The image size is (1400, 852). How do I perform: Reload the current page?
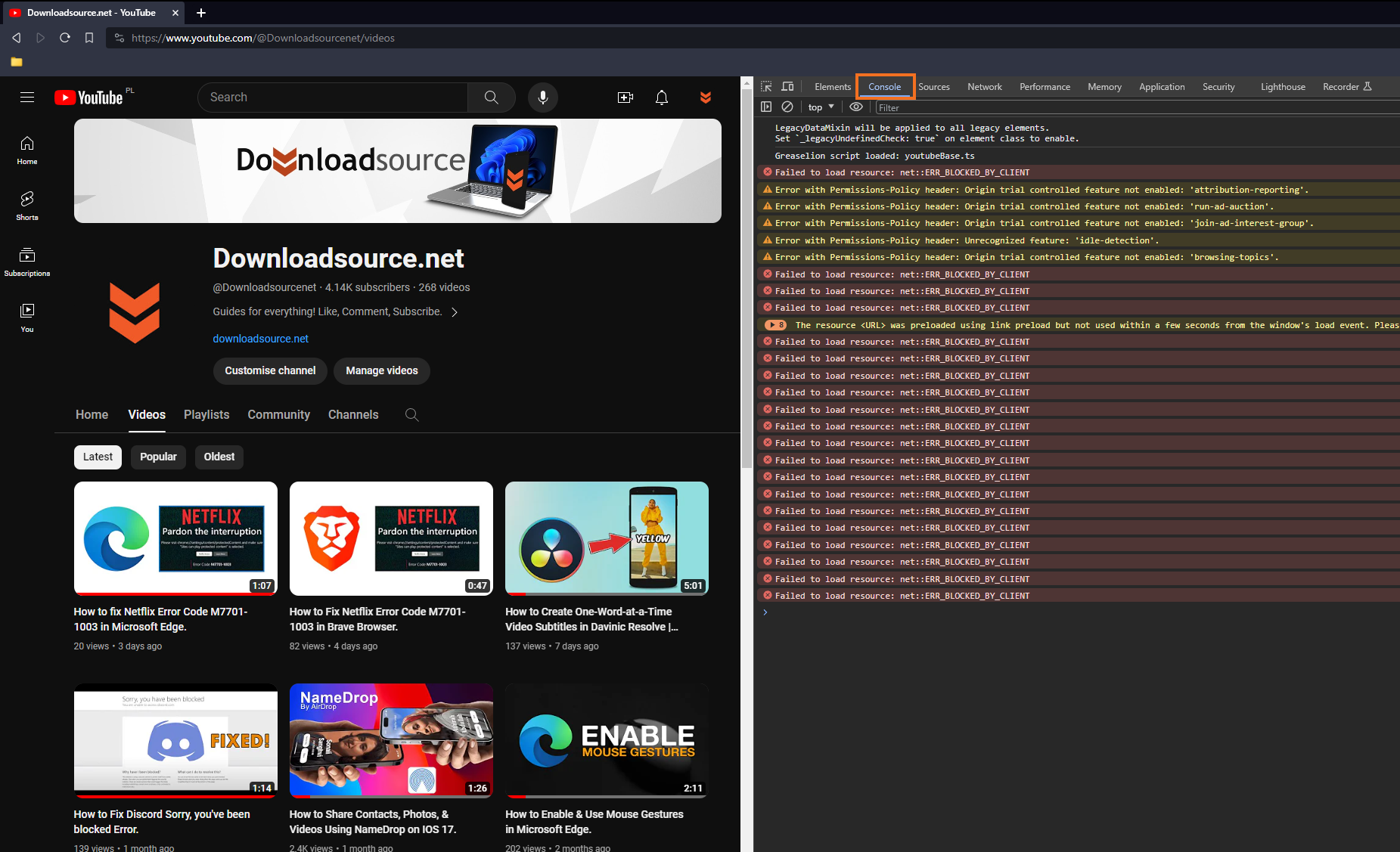pyautogui.click(x=65, y=38)
